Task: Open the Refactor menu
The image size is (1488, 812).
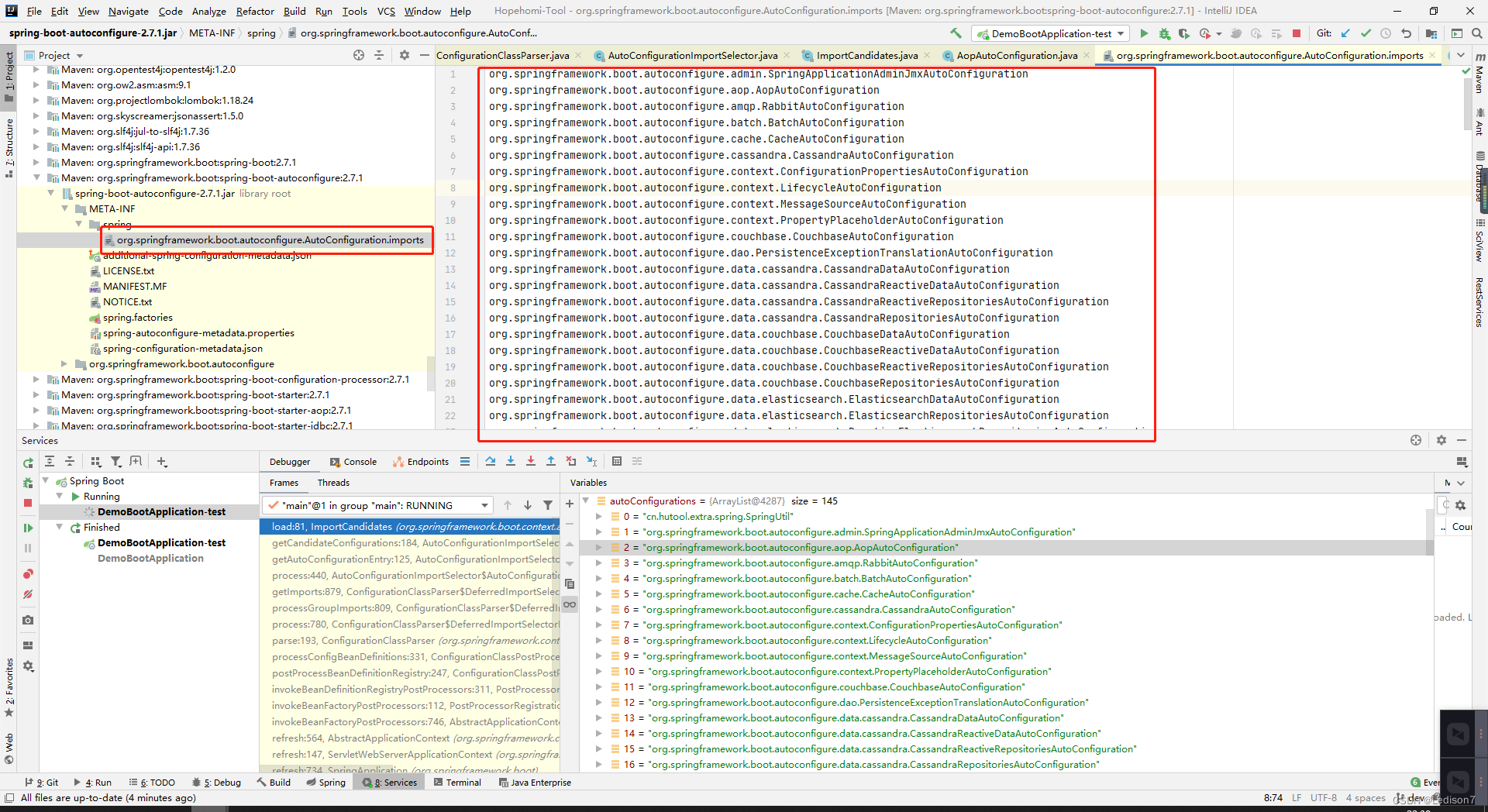Action: tap(255, 11)
